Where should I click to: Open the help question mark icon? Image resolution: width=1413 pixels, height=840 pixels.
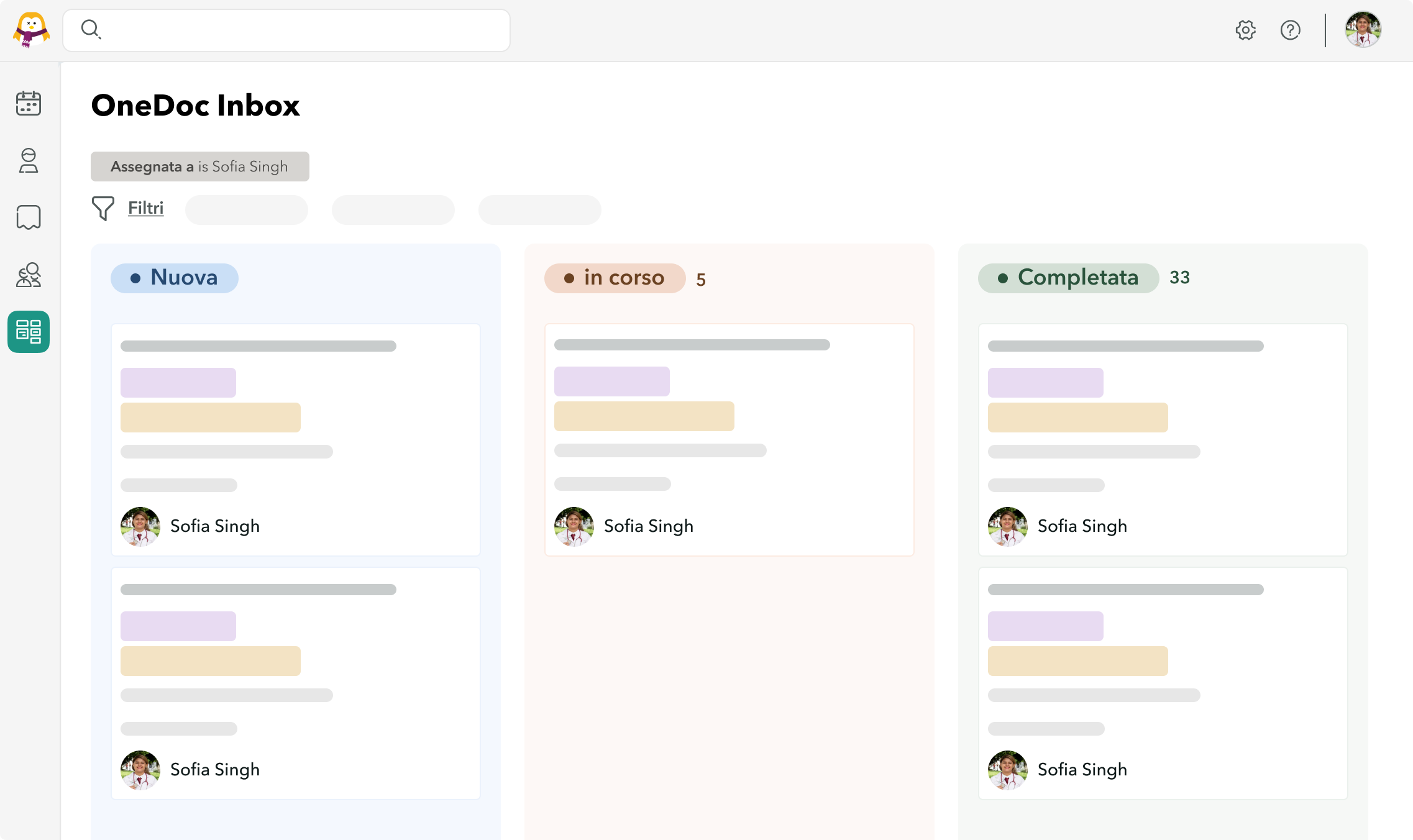1291,29
